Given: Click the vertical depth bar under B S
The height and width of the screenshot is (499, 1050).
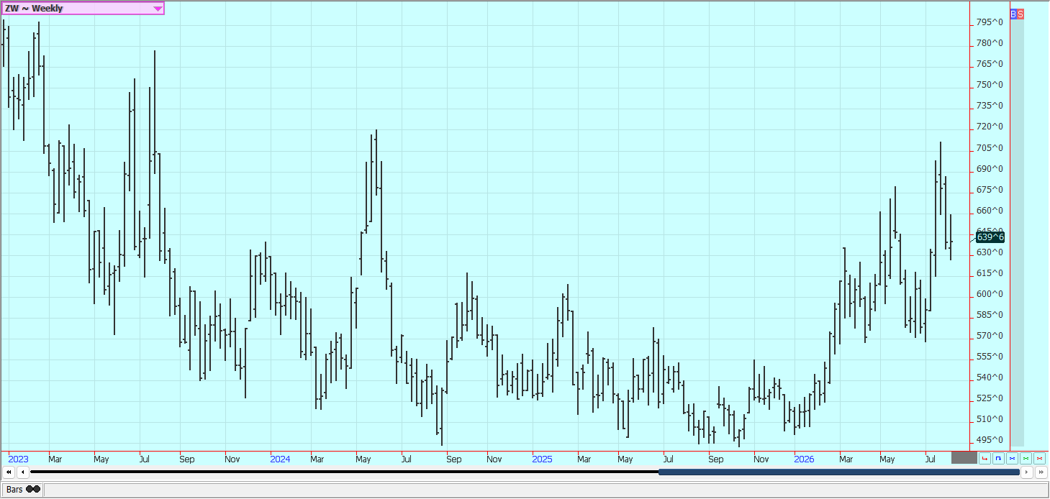Looking at the screenshot, I should click(x=1017, y=232).
